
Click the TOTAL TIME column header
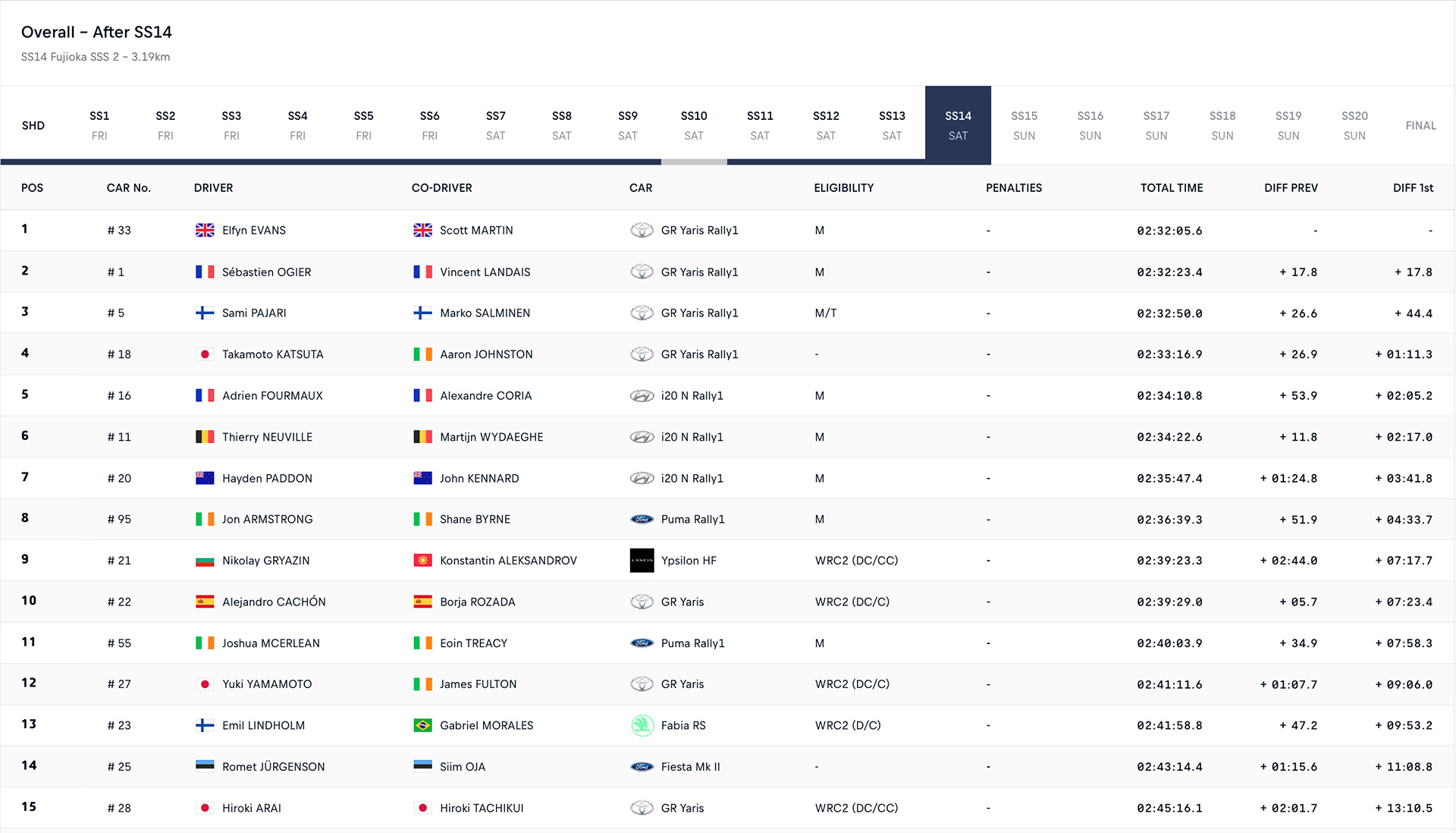click(x=1172, y=188)
